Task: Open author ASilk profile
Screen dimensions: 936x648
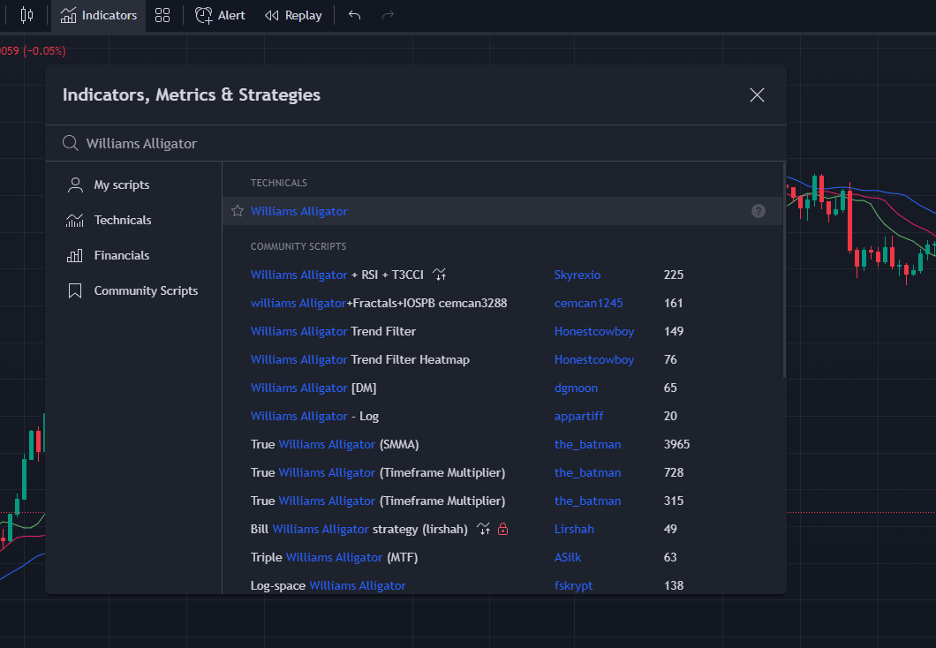Action: pyautogui.click(x=568, y=557)
